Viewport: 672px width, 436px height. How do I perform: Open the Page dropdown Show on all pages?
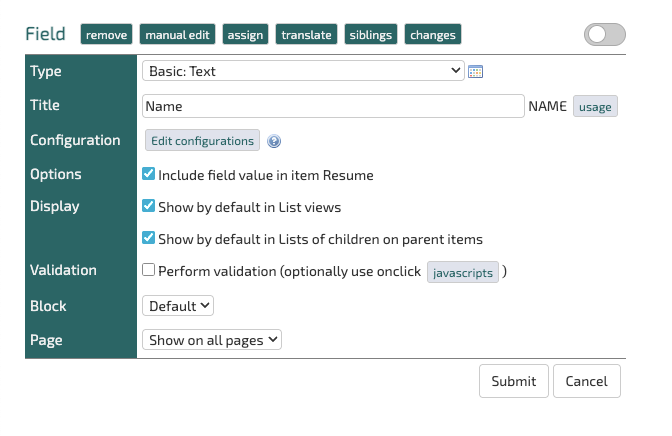coord(212,340)
